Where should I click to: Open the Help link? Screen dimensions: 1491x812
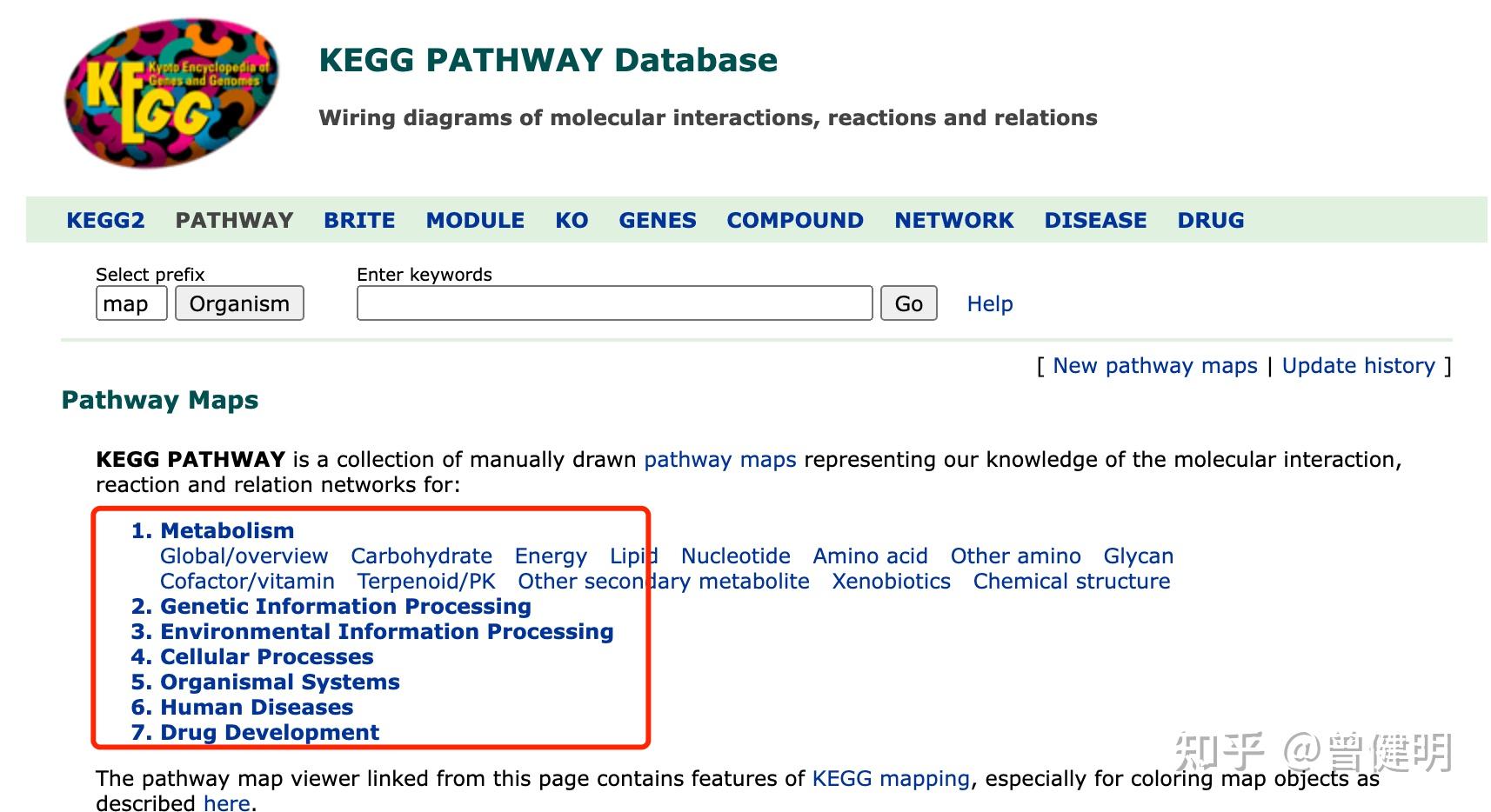click(x=990, y=304)
